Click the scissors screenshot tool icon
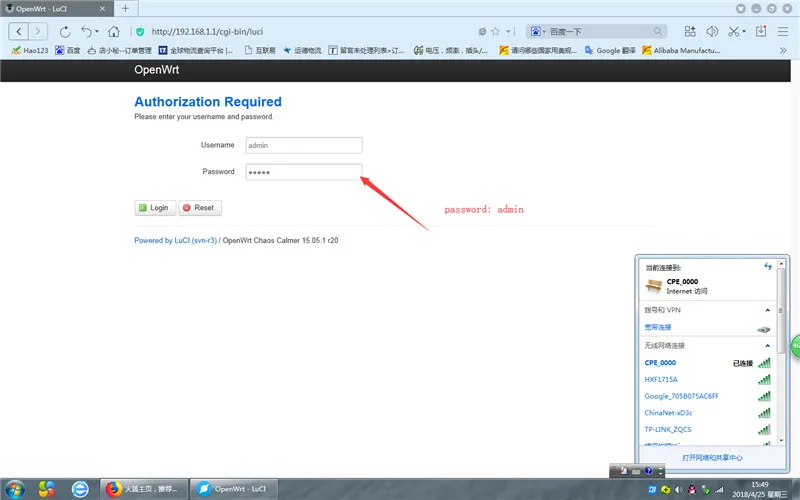 (733, 32)
